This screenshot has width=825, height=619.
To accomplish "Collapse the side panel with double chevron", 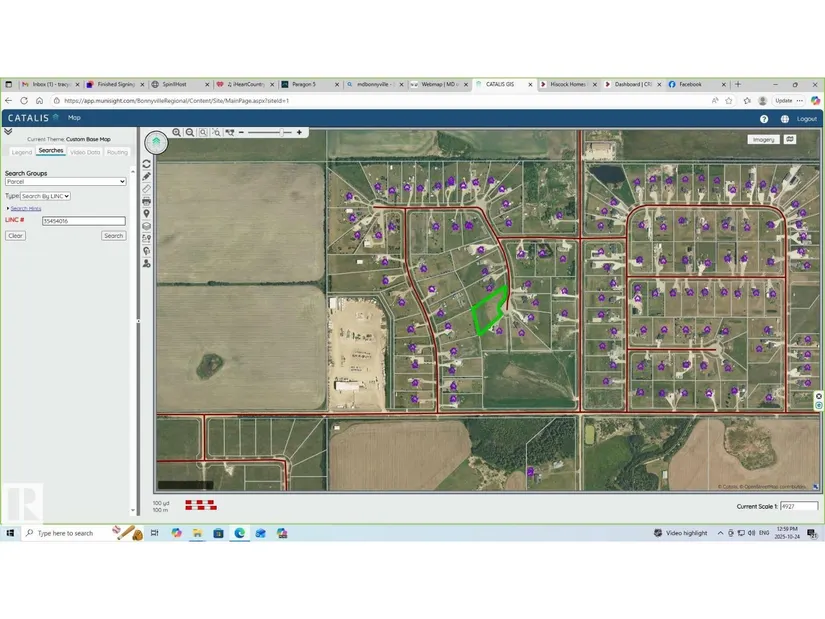I will 8,131.
